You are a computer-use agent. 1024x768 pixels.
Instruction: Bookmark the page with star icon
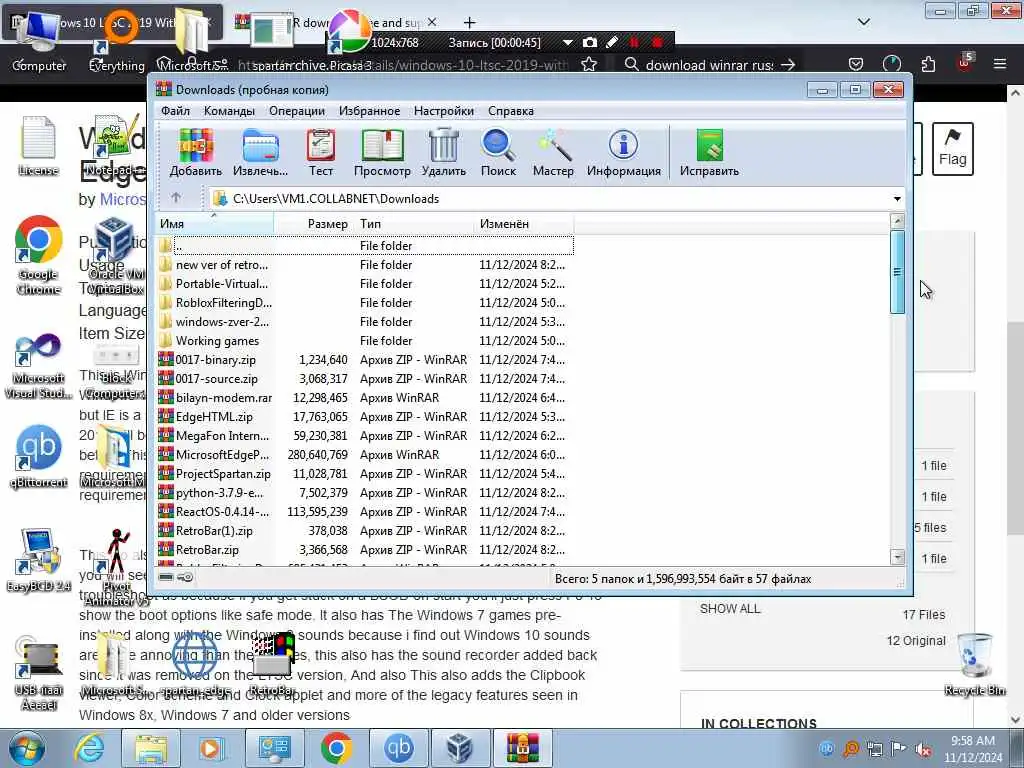588,64
